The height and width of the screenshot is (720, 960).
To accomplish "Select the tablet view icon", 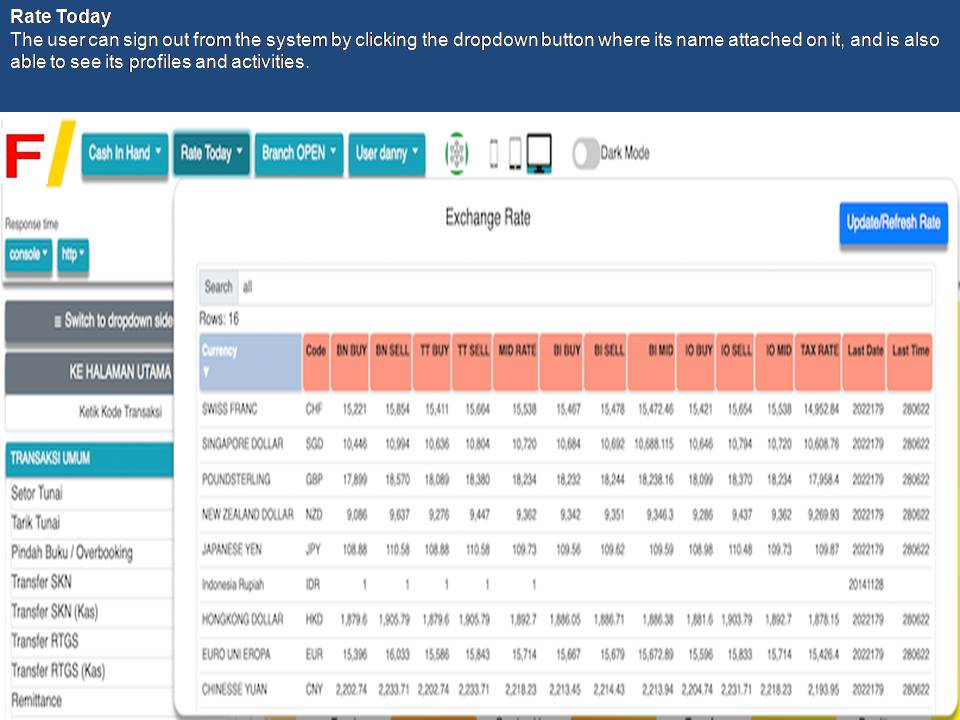I will click(x=514, y=154).
